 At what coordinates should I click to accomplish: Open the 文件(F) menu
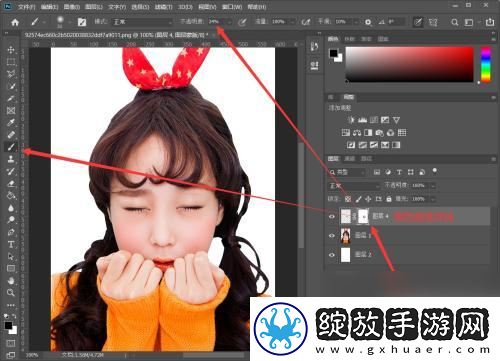[x=26, y=7]
